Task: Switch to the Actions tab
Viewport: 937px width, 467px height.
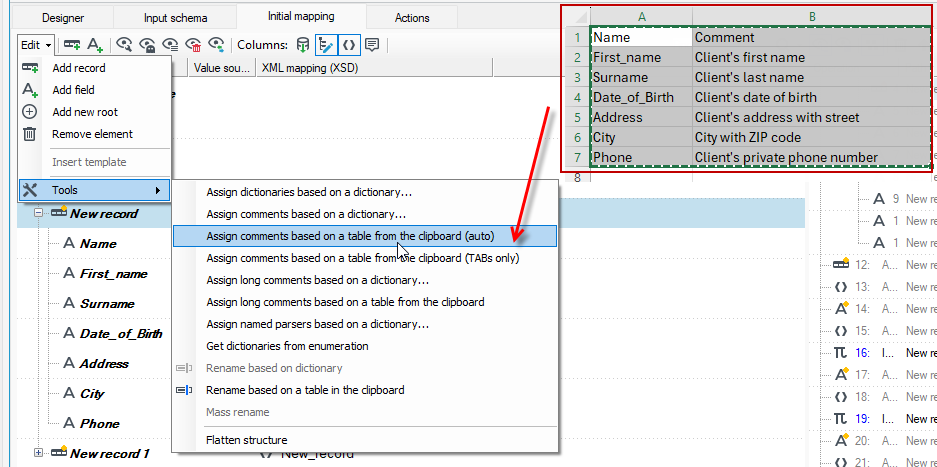Action: pos(412,18)
